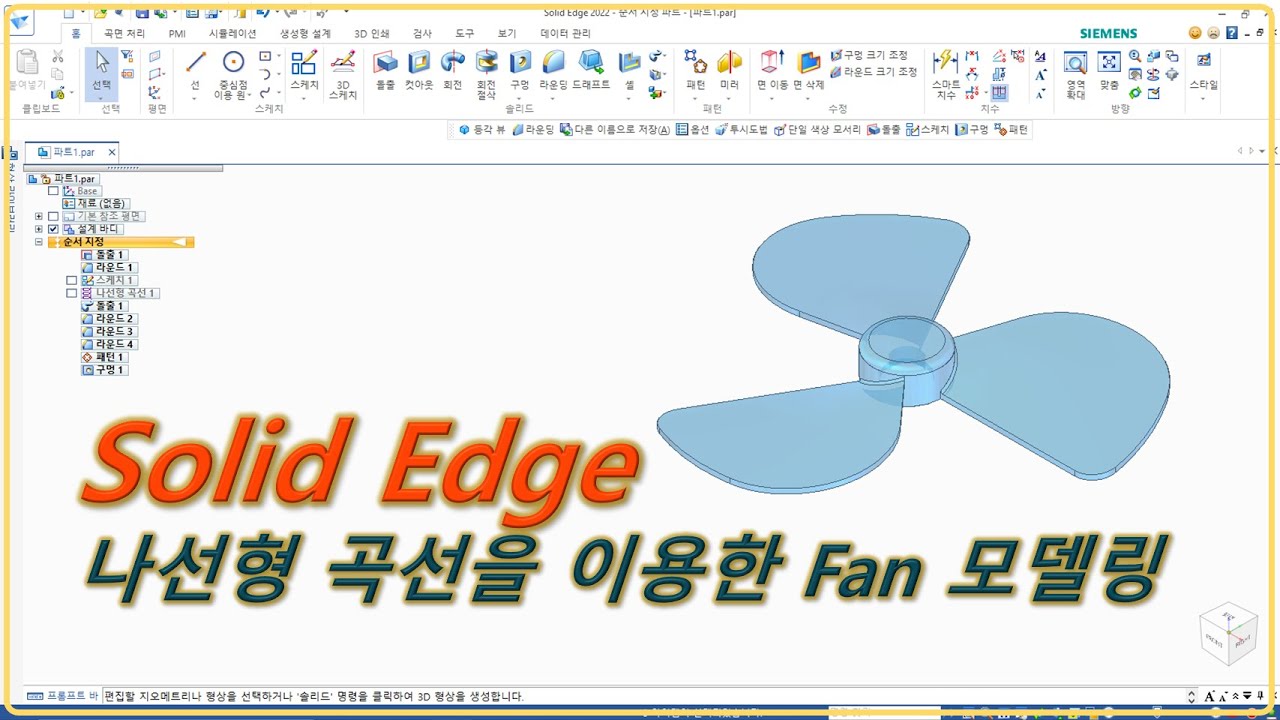The width and height of the screenshot is (1280, 720).
Task: Choose the 드래프트 (Draft) tool
Action: click(x=591, y=70)
